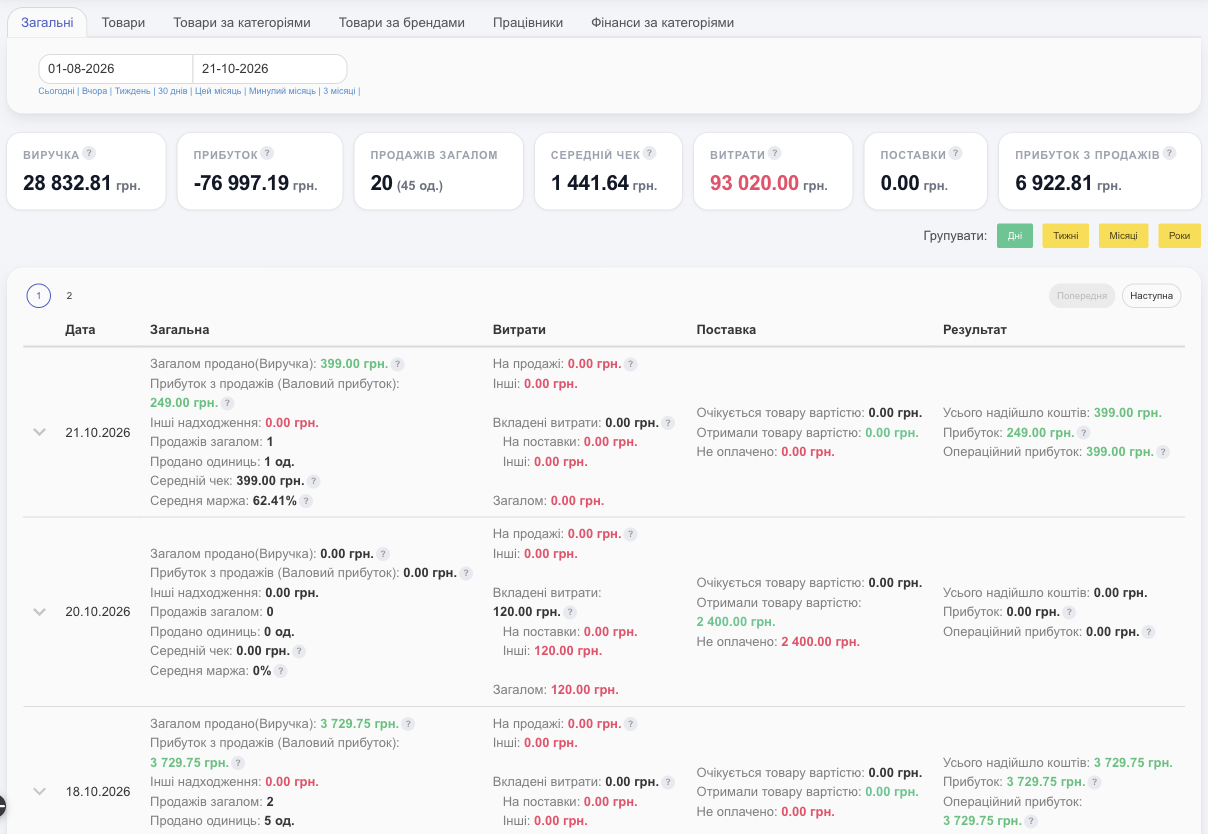Click the hint icon after Середній чек 399.00 грн.

[313, 481]
